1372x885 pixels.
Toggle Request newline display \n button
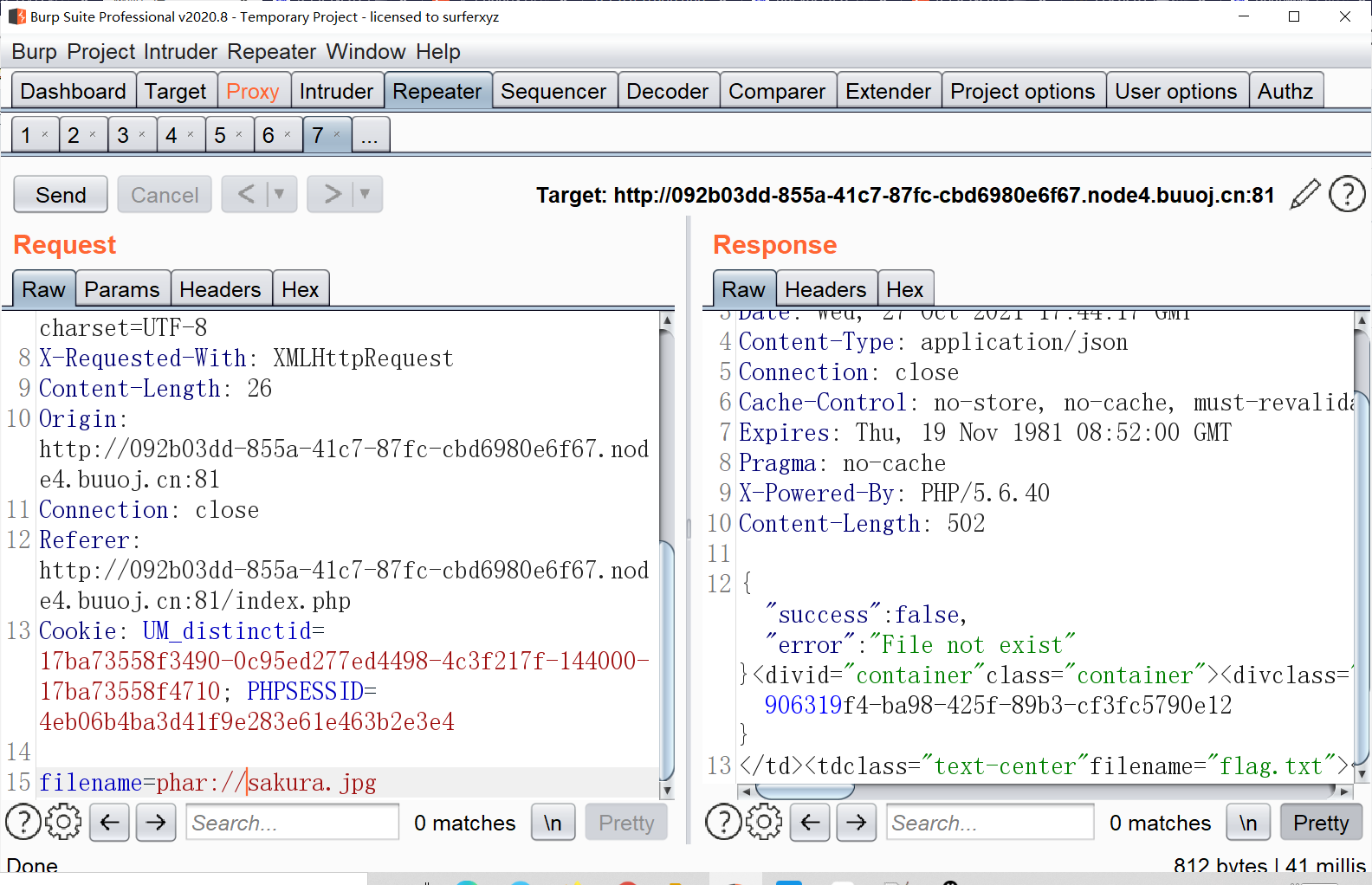(x=553, y=822)
